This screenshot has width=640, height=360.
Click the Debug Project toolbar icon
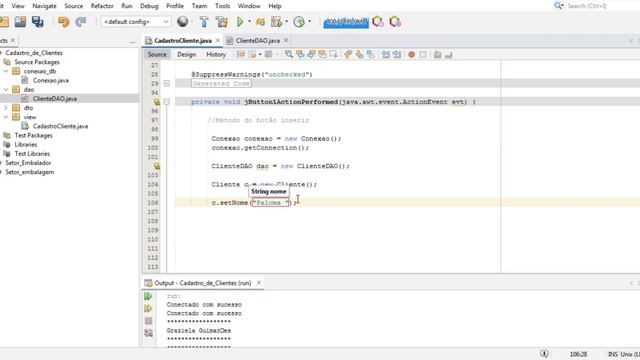coord(260,22)
